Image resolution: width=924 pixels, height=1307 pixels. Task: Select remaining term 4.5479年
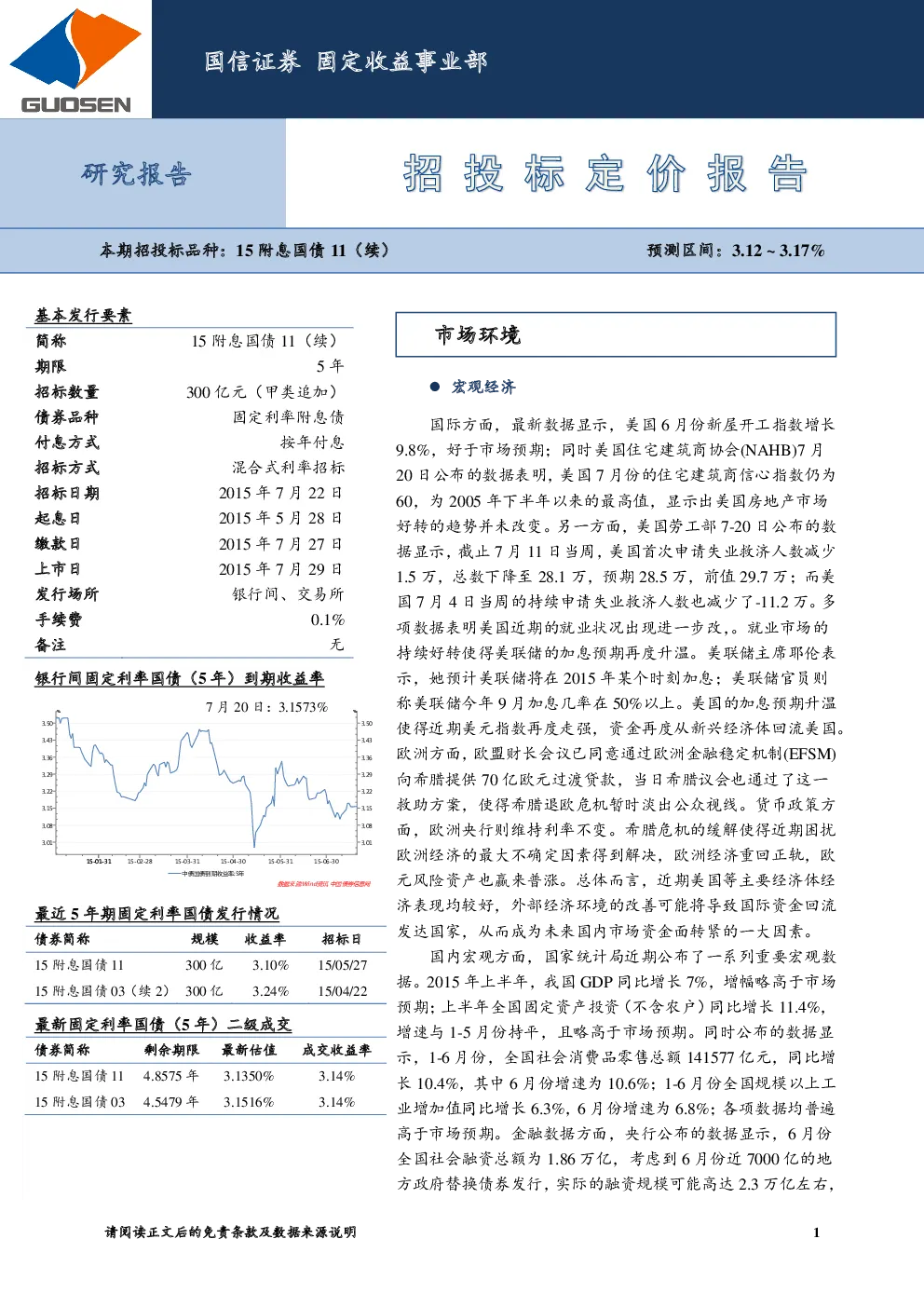[x=170, y=1102]
